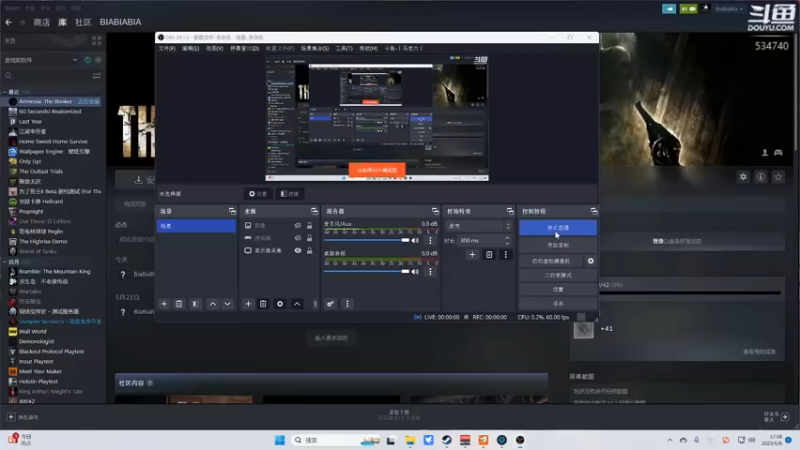The width and height of the screenshot is (800, 450).
Task: Add a new source with plus icon
Action: (248, 304)
